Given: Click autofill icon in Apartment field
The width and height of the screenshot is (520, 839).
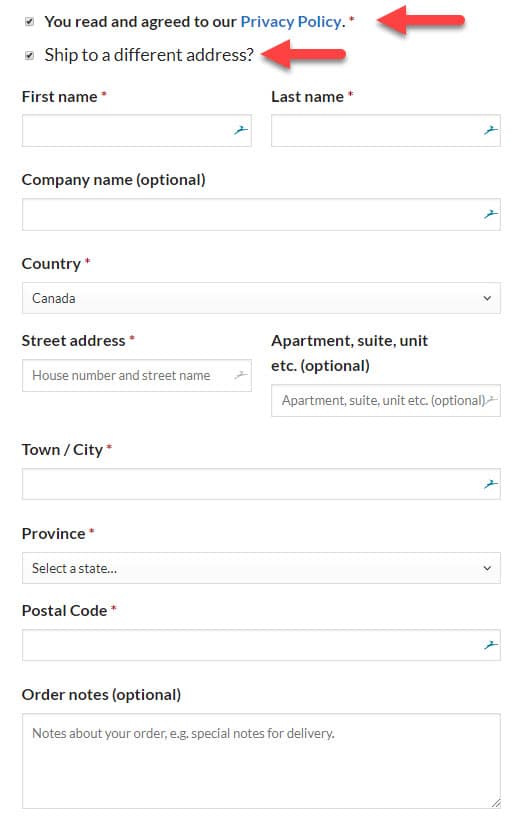Looking at the screenshot, I should 491,400.
